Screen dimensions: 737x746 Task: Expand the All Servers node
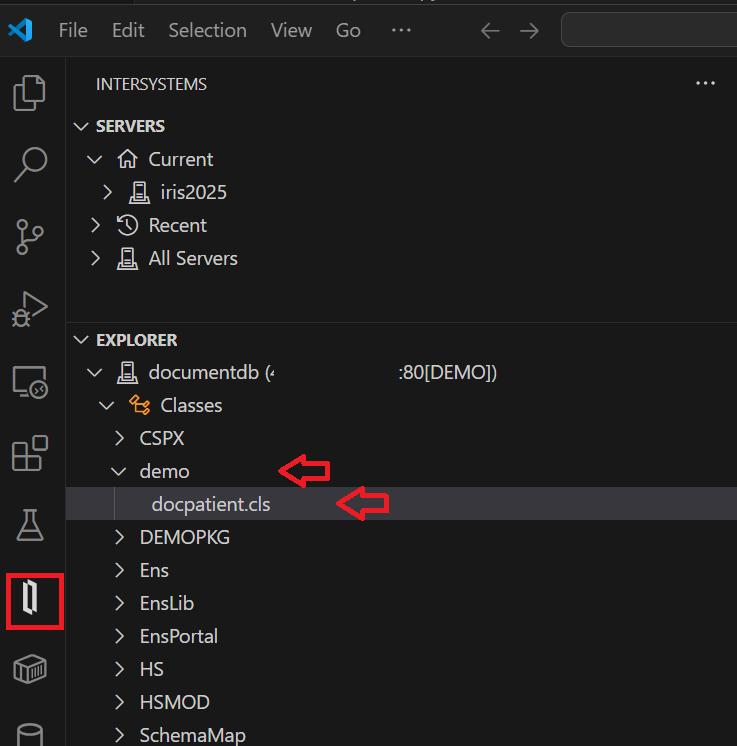(96, 258)
